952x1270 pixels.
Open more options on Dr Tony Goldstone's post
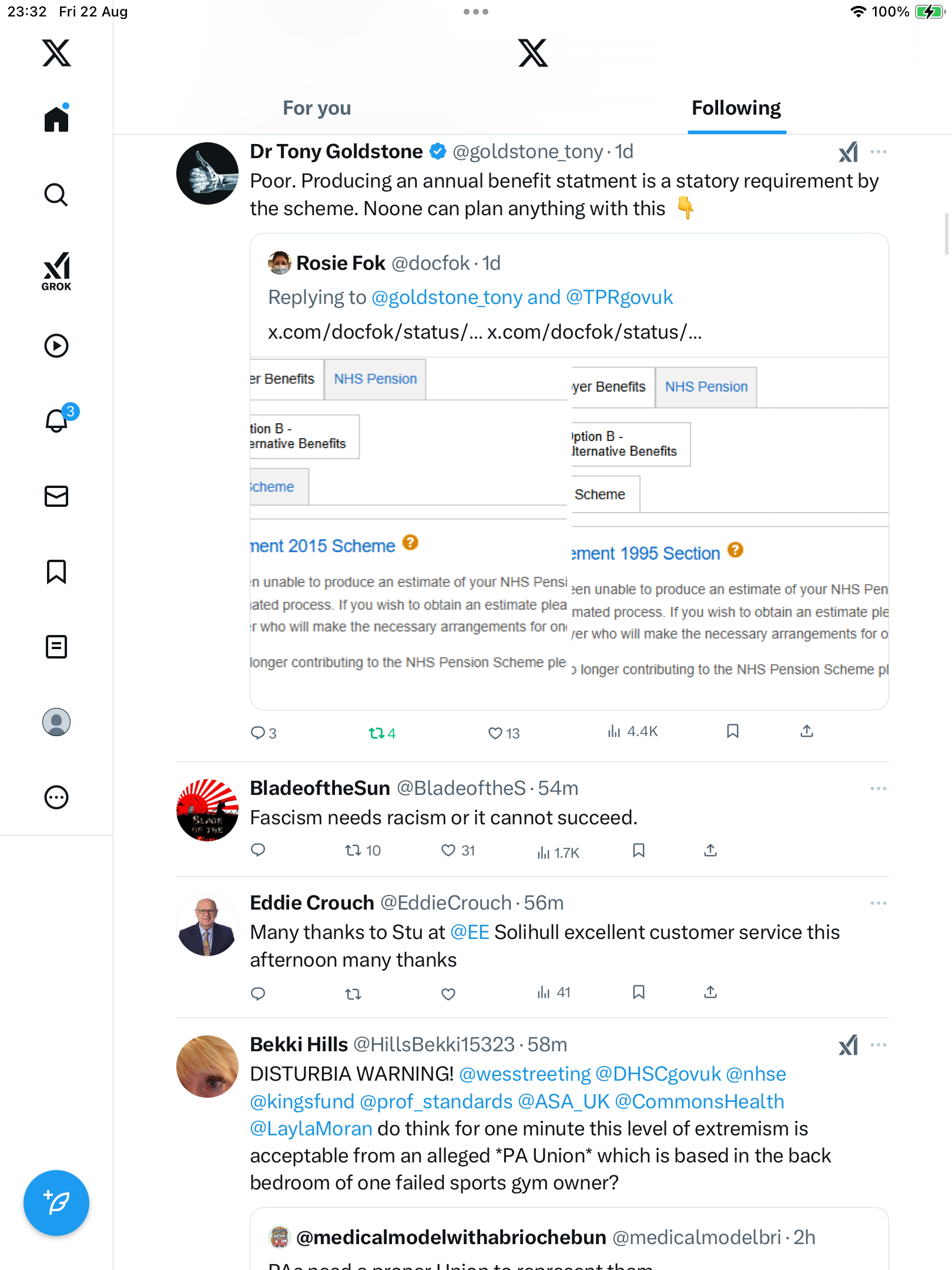(x=878, y=152)
